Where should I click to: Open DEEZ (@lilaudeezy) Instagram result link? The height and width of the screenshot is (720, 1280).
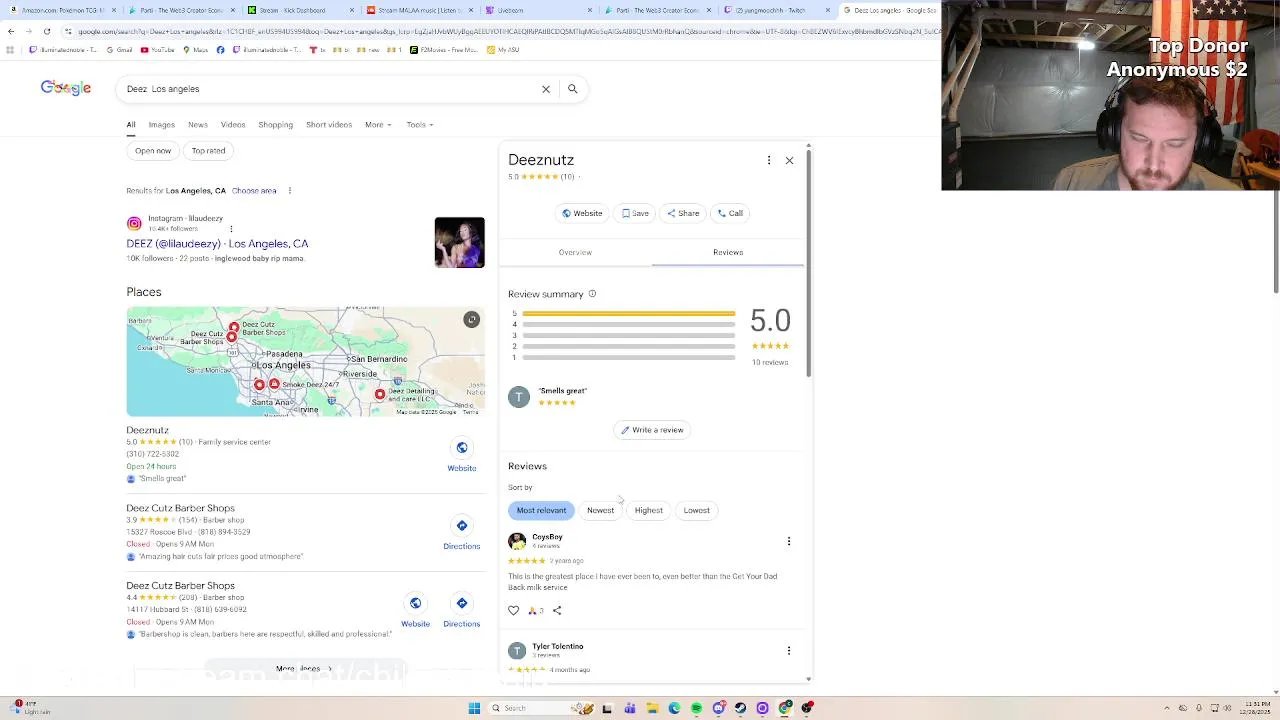tap(217, 244)
